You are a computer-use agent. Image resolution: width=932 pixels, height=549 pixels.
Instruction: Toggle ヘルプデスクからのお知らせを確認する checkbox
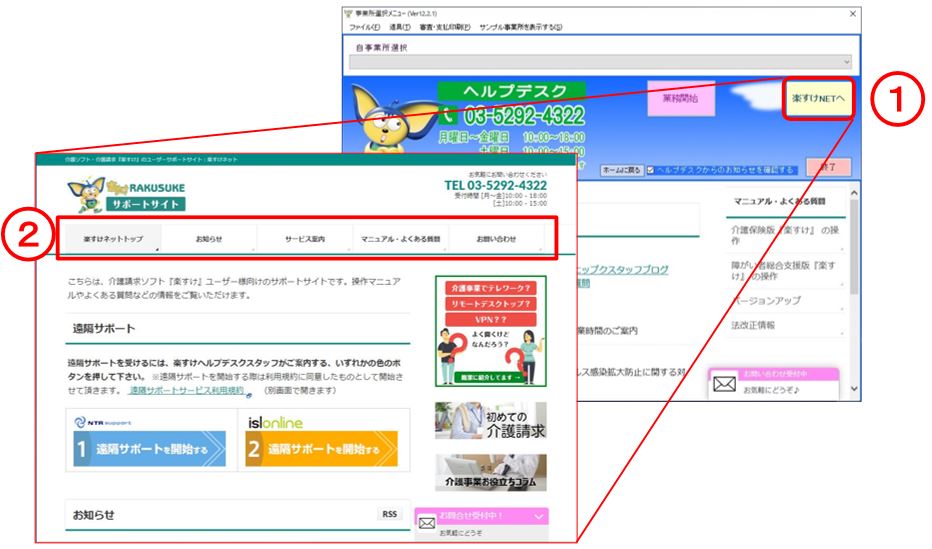coord(650,170)
